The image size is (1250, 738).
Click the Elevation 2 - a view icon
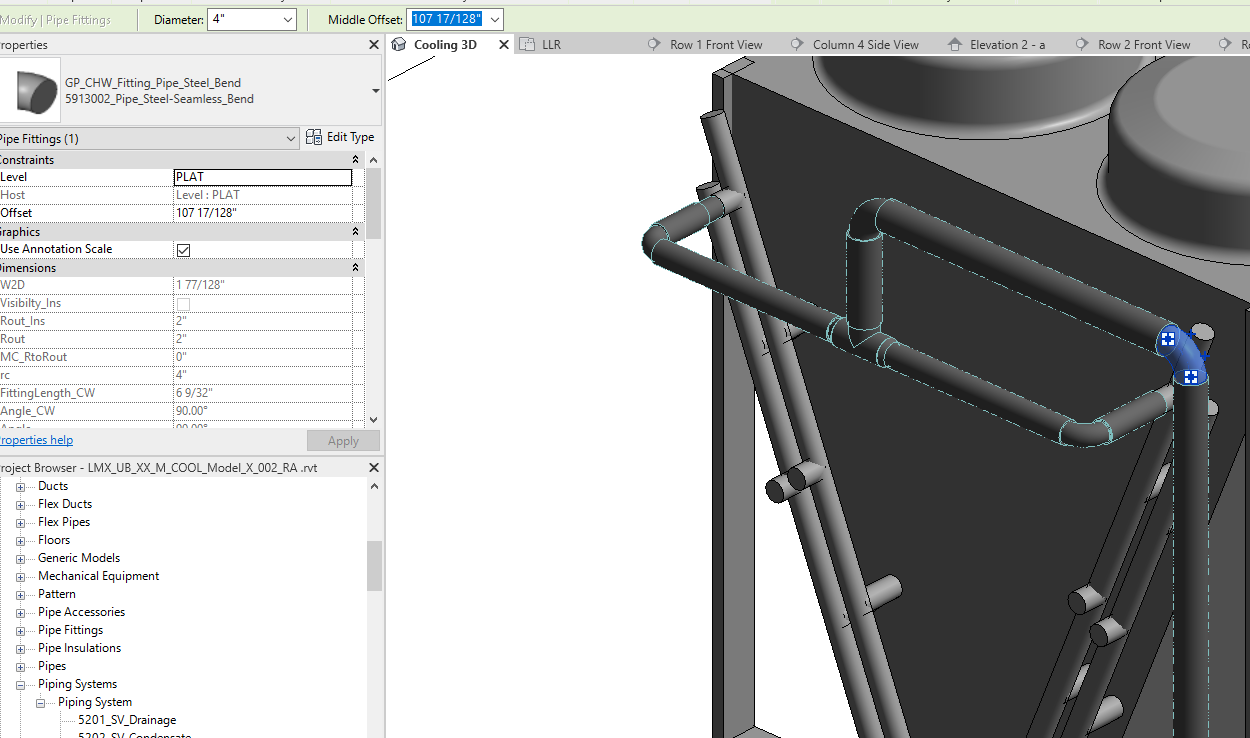click(x=955, y=44)
